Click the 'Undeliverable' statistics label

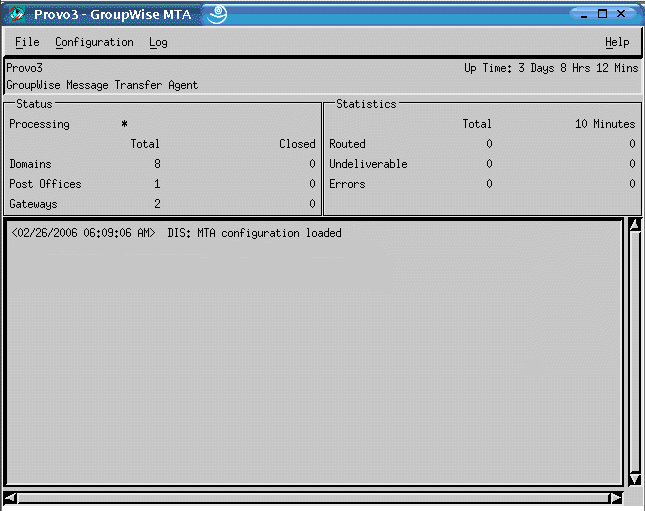[x=368, y=164]
